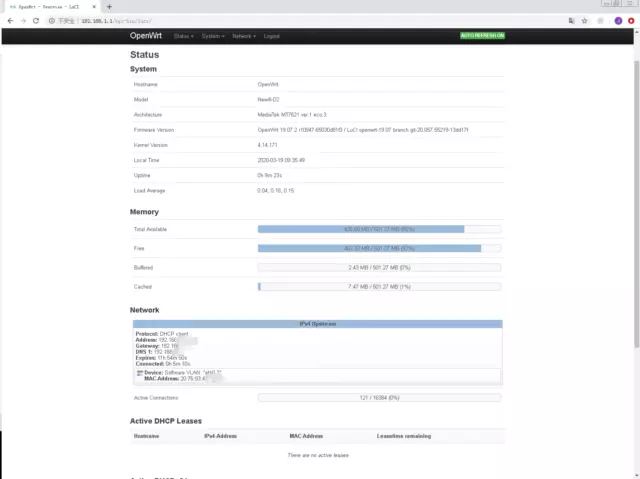Click the Expires value in Network box
The height and width of the screenshot is (479, 640).
(172, 358)
